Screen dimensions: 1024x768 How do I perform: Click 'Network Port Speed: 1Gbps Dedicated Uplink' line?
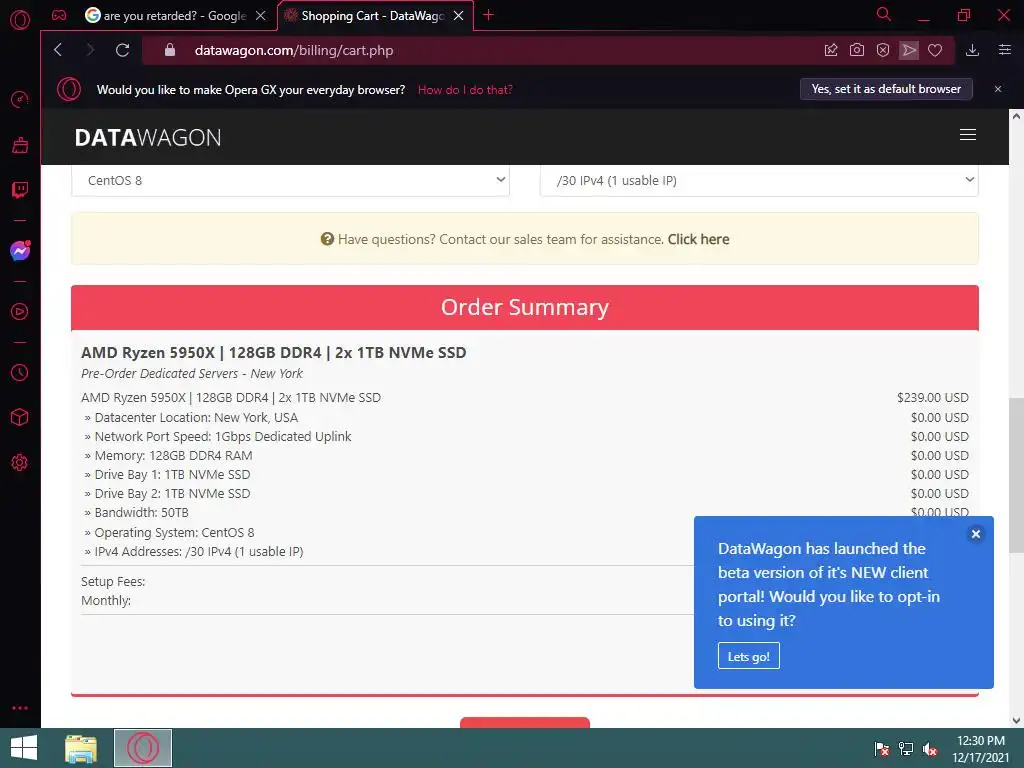click(223, 436)
